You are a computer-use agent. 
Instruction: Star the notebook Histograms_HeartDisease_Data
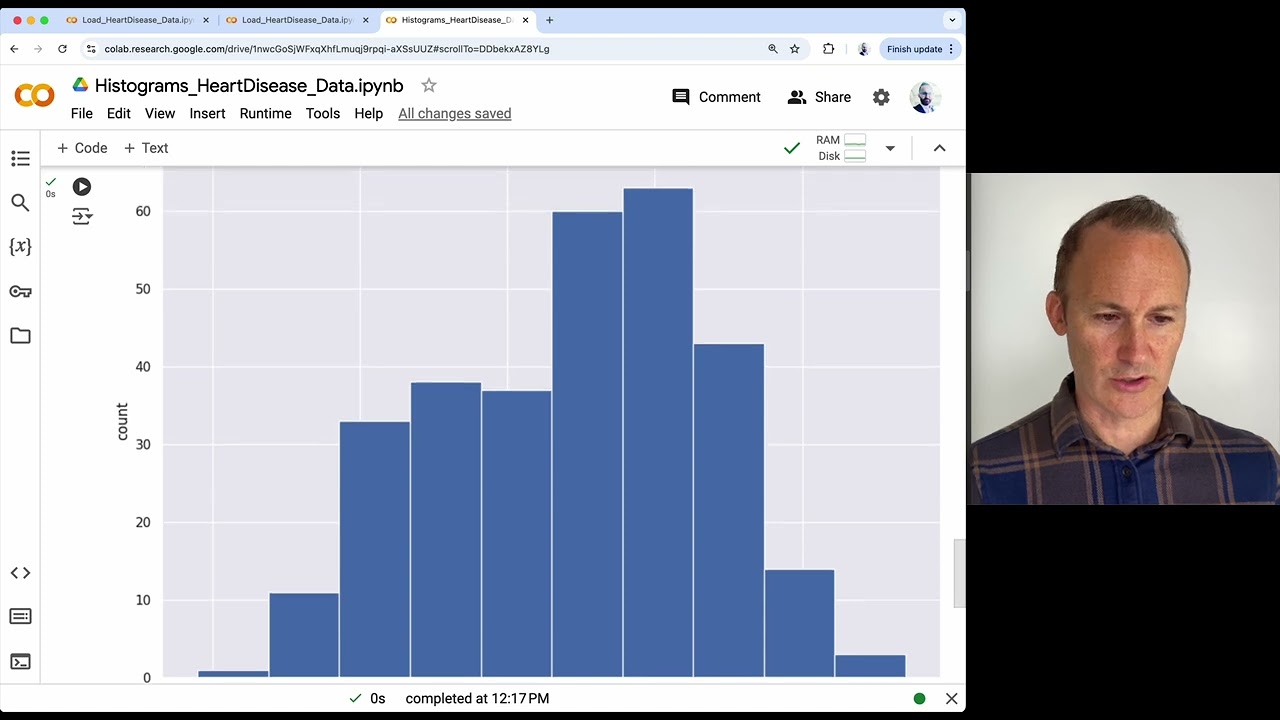[x=429, y=86]
